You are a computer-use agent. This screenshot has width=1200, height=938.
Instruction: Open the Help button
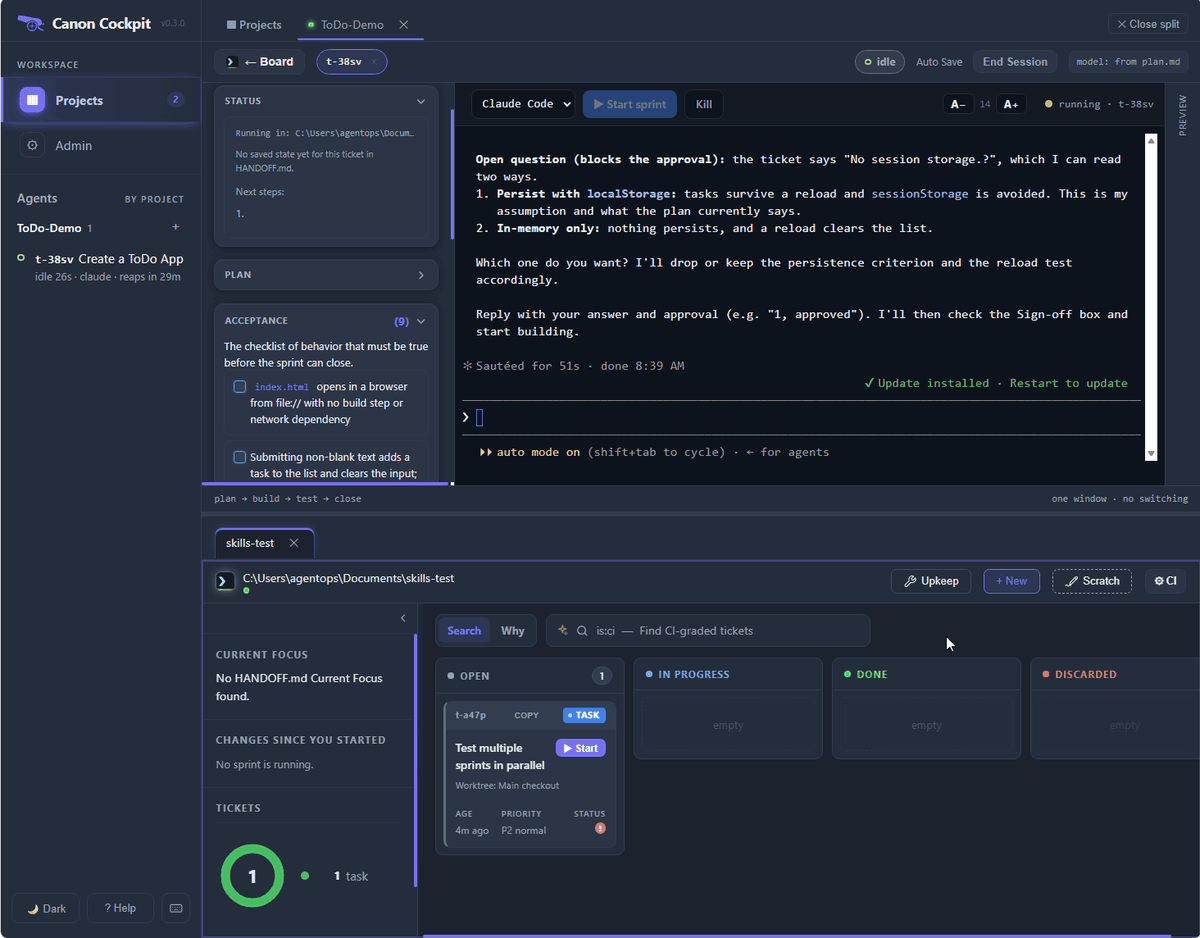pyautogui.click(x=120, y=908)
